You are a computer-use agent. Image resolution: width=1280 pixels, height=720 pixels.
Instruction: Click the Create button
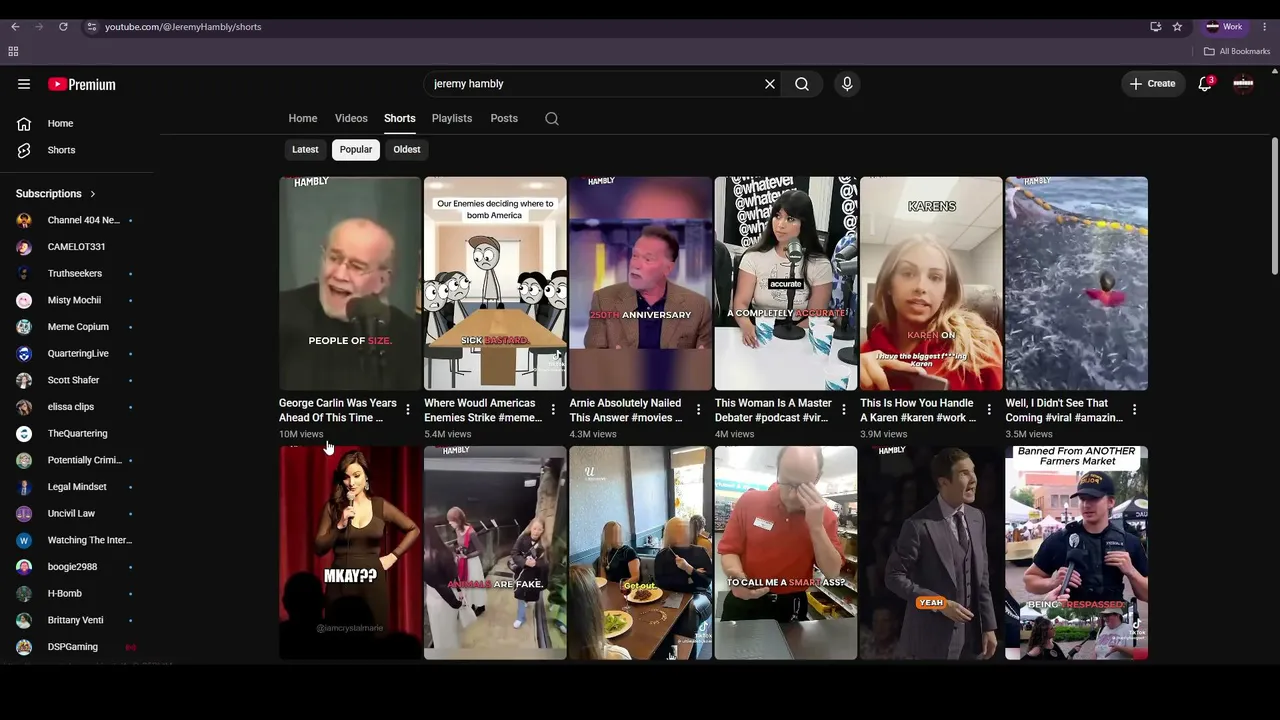point(1153,84)
